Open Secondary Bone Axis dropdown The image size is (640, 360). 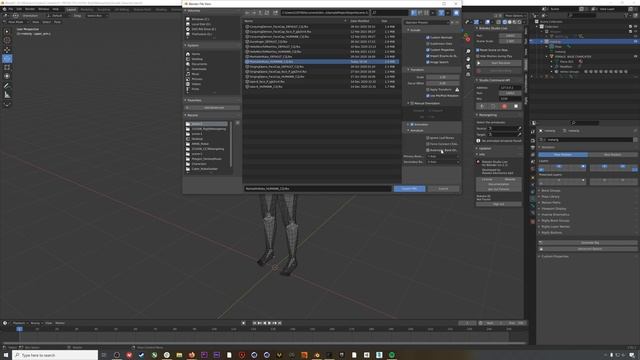point(443,162)
